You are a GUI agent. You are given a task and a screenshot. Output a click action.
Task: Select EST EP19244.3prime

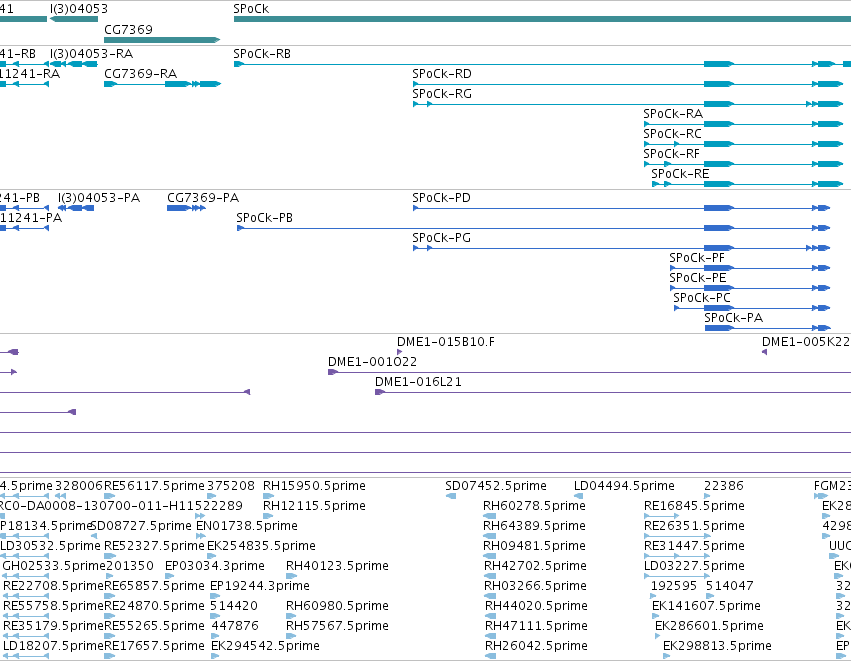(x=260, y=587)
